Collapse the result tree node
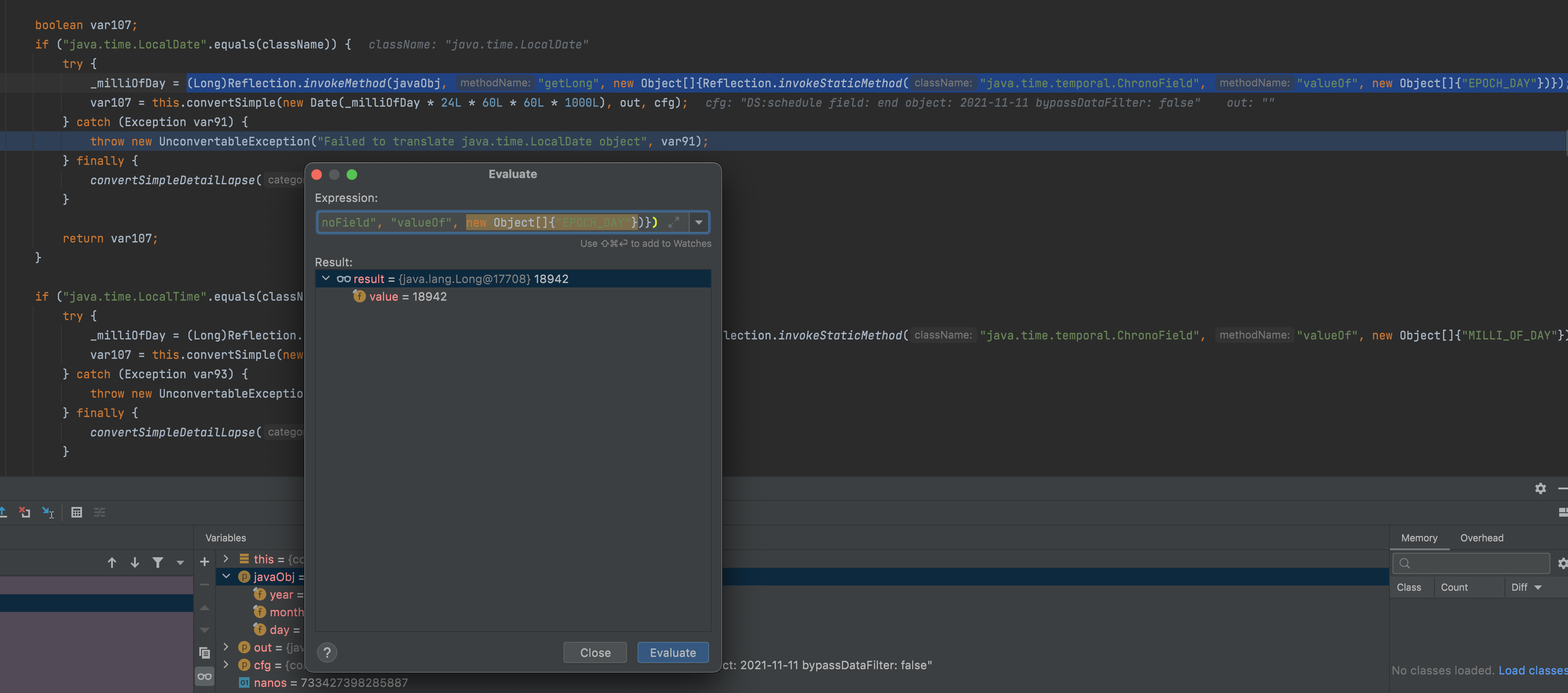 (x=326, y=279)
